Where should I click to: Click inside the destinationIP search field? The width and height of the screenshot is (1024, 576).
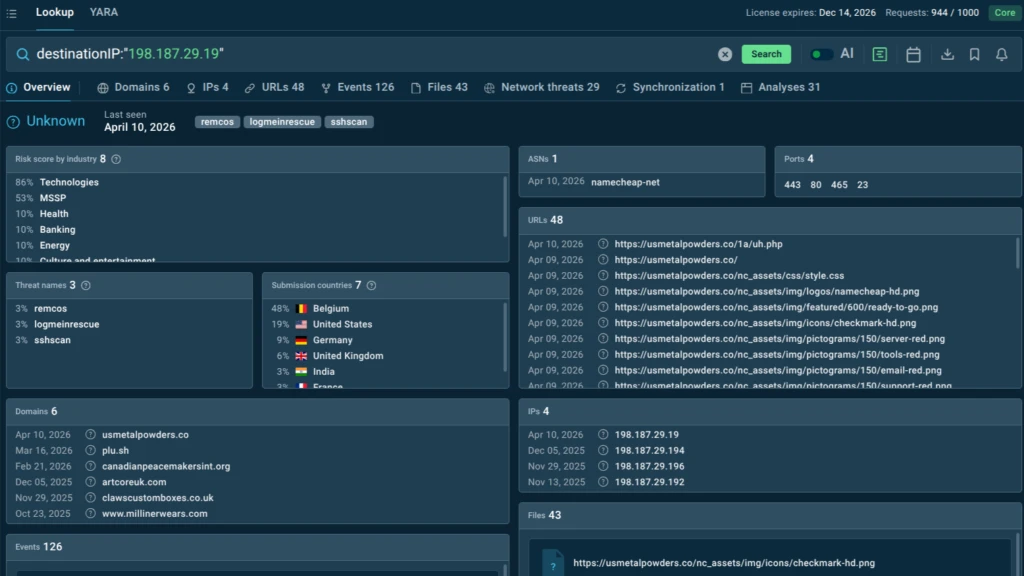(x=400, y=54)
